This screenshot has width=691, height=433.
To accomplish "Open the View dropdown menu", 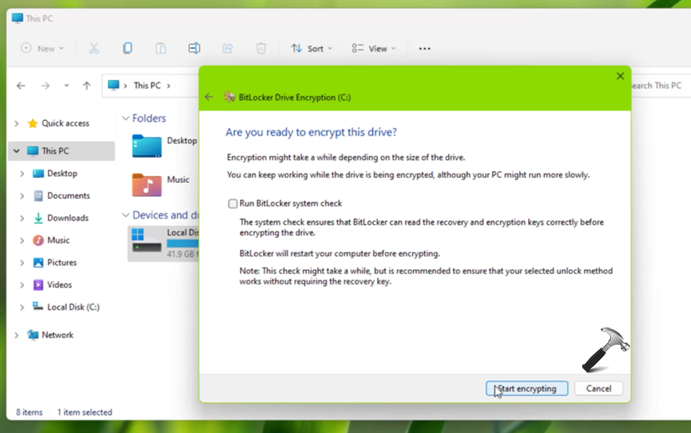I will (x=374, y=48).
